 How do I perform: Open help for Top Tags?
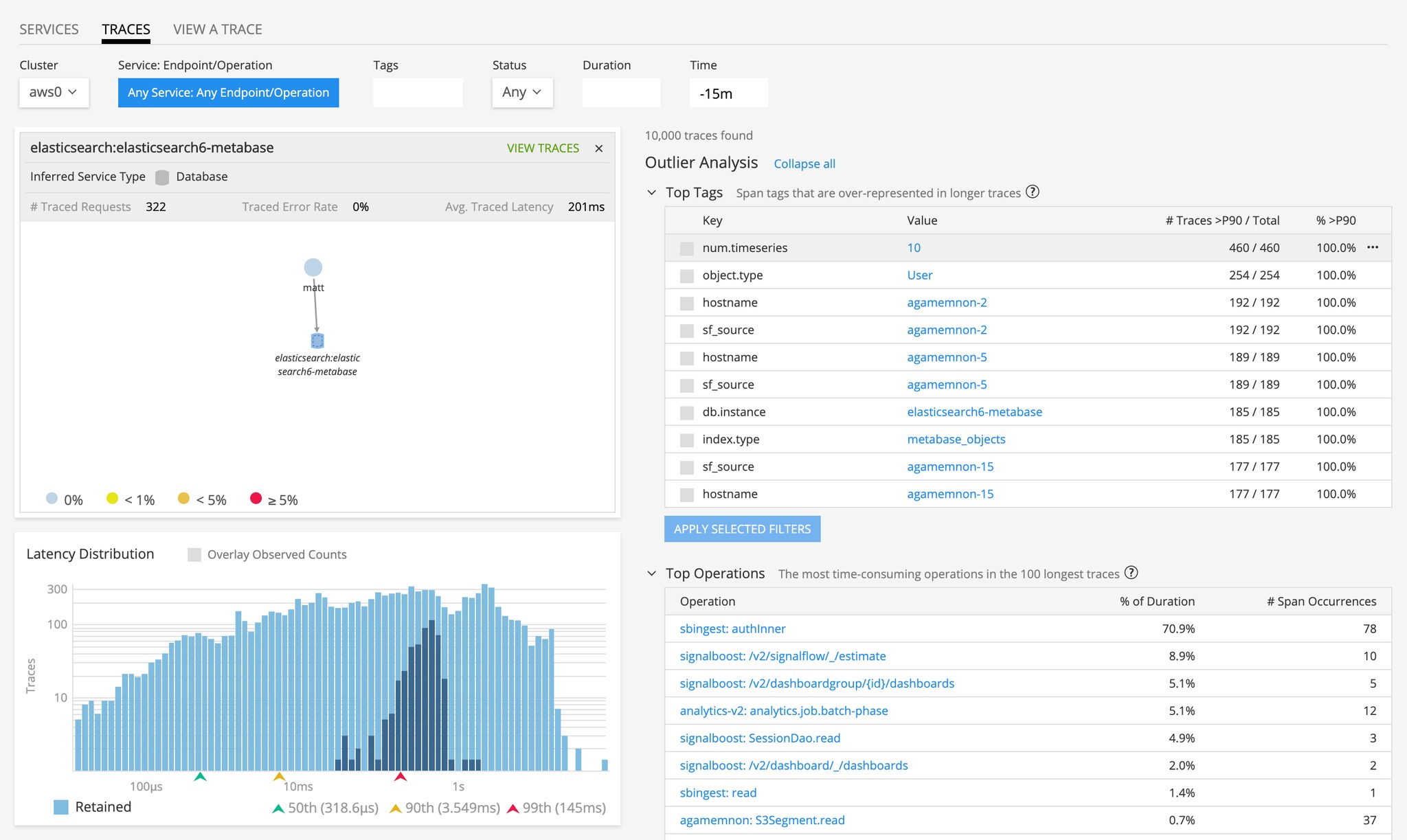coord(1032,192)
